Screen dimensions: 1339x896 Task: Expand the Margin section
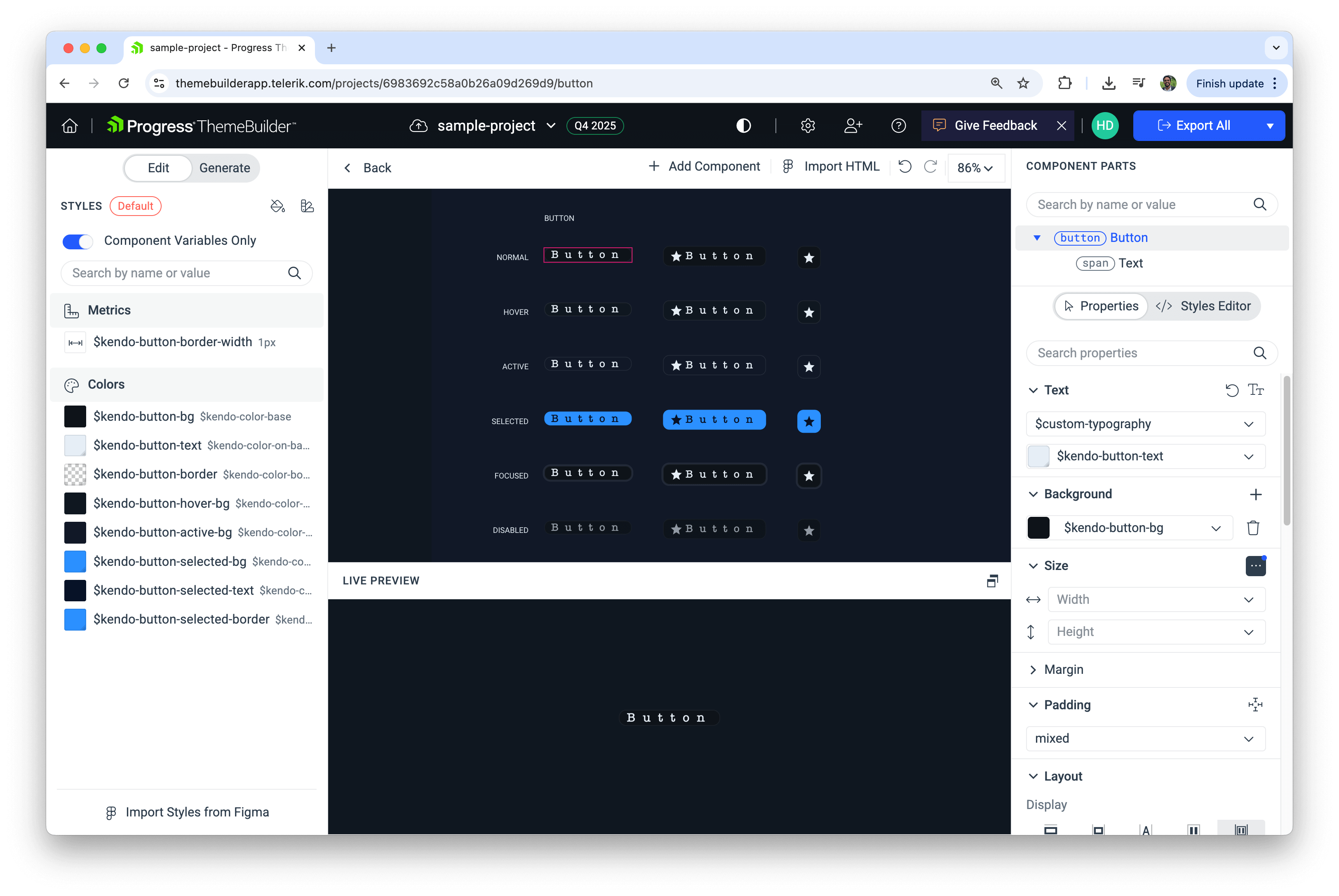click(x=1063, y=670)
